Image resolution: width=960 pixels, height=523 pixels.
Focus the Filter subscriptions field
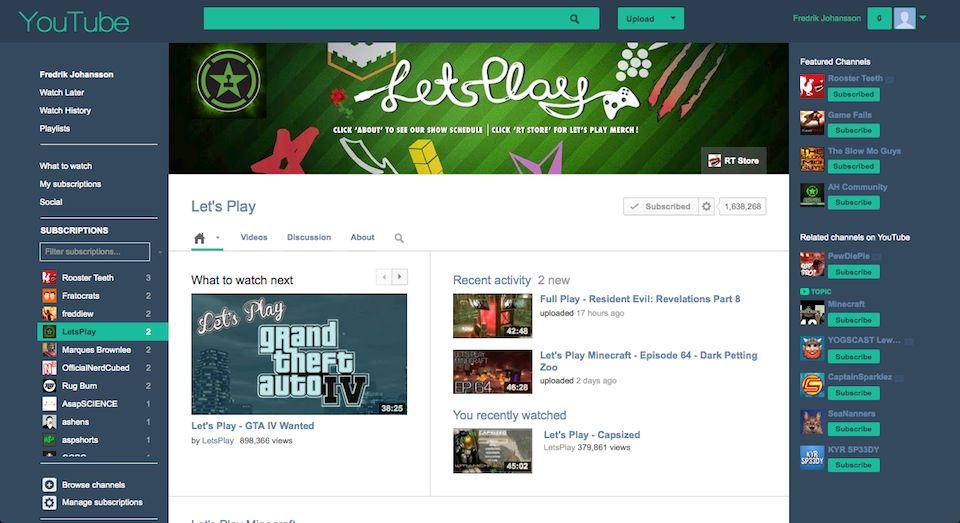(x=95, y=252)
